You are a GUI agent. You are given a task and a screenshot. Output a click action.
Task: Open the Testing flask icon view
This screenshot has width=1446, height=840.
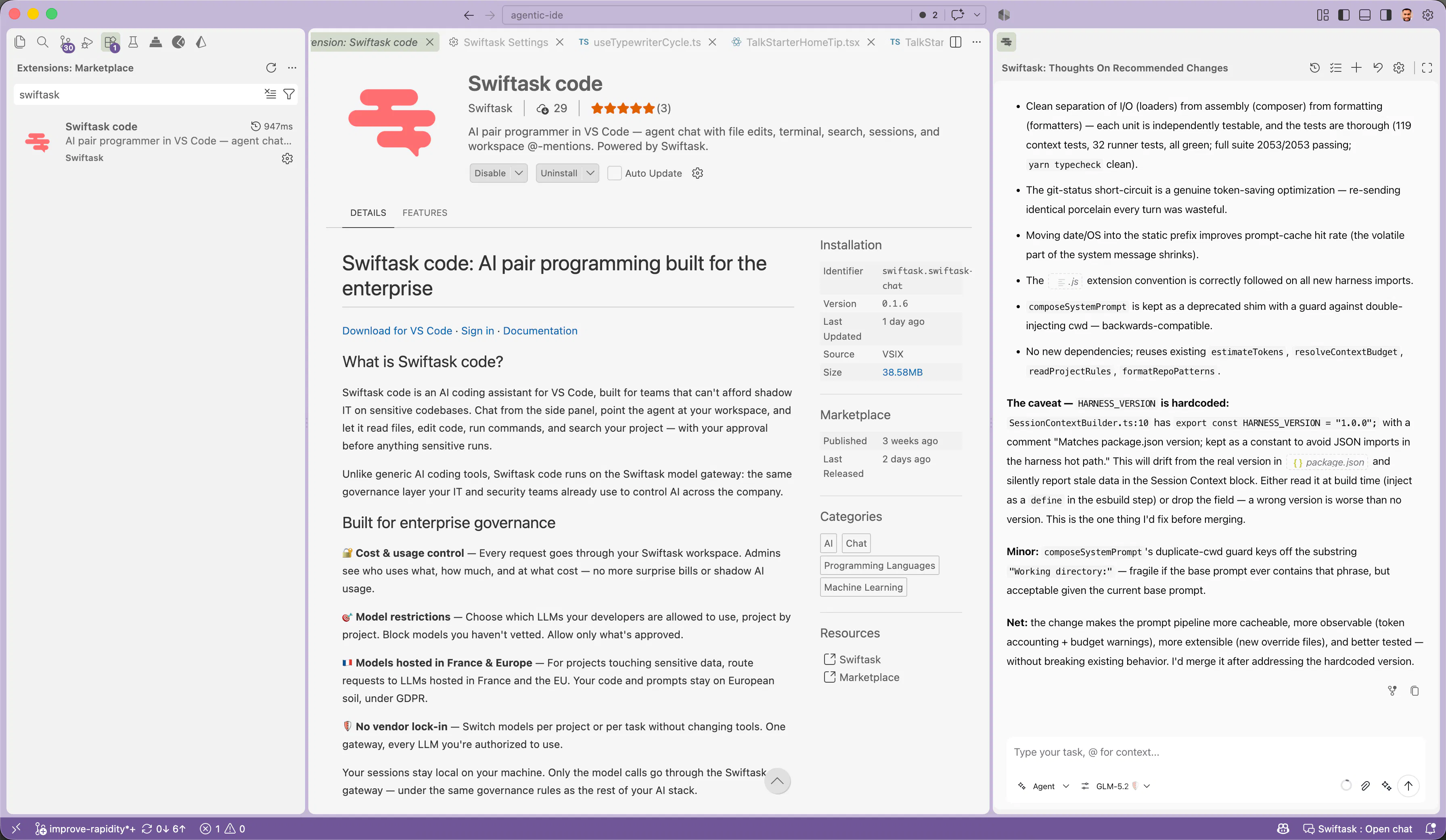pyautogui.click(x=133, y=42)
